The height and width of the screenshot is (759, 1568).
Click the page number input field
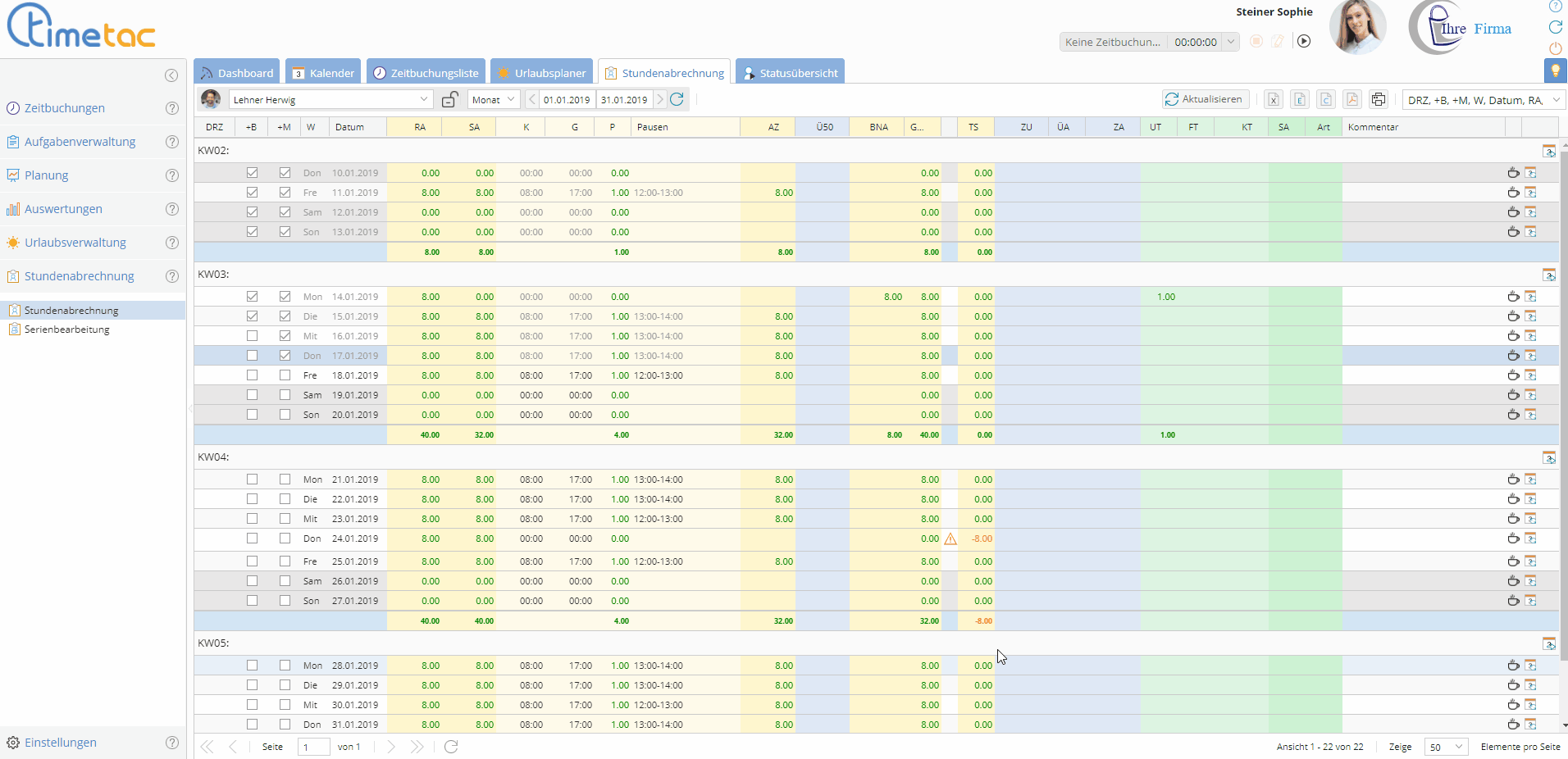tap(313, 747)
